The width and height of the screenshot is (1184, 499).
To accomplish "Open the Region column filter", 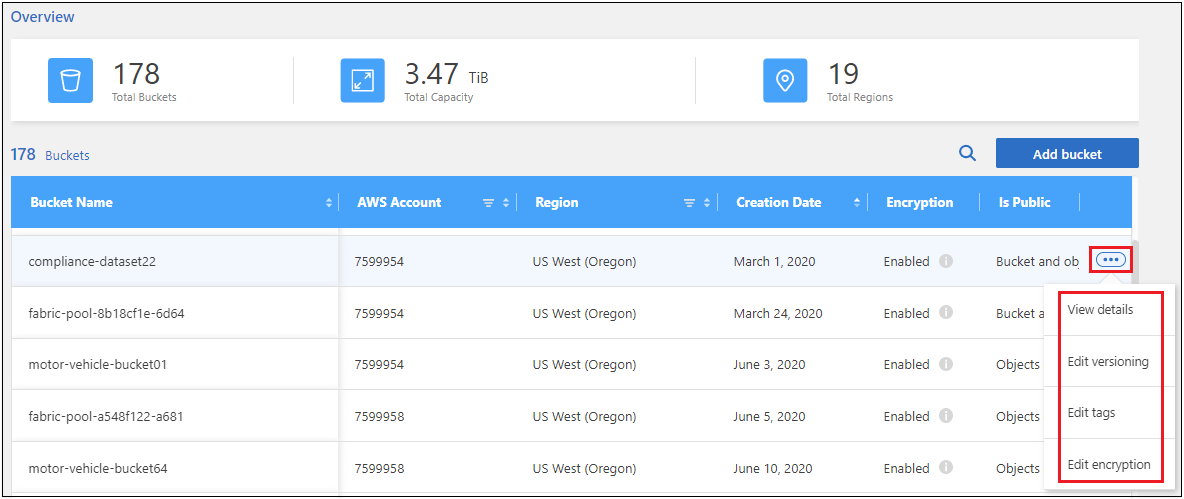I will [x=688, y=203].
